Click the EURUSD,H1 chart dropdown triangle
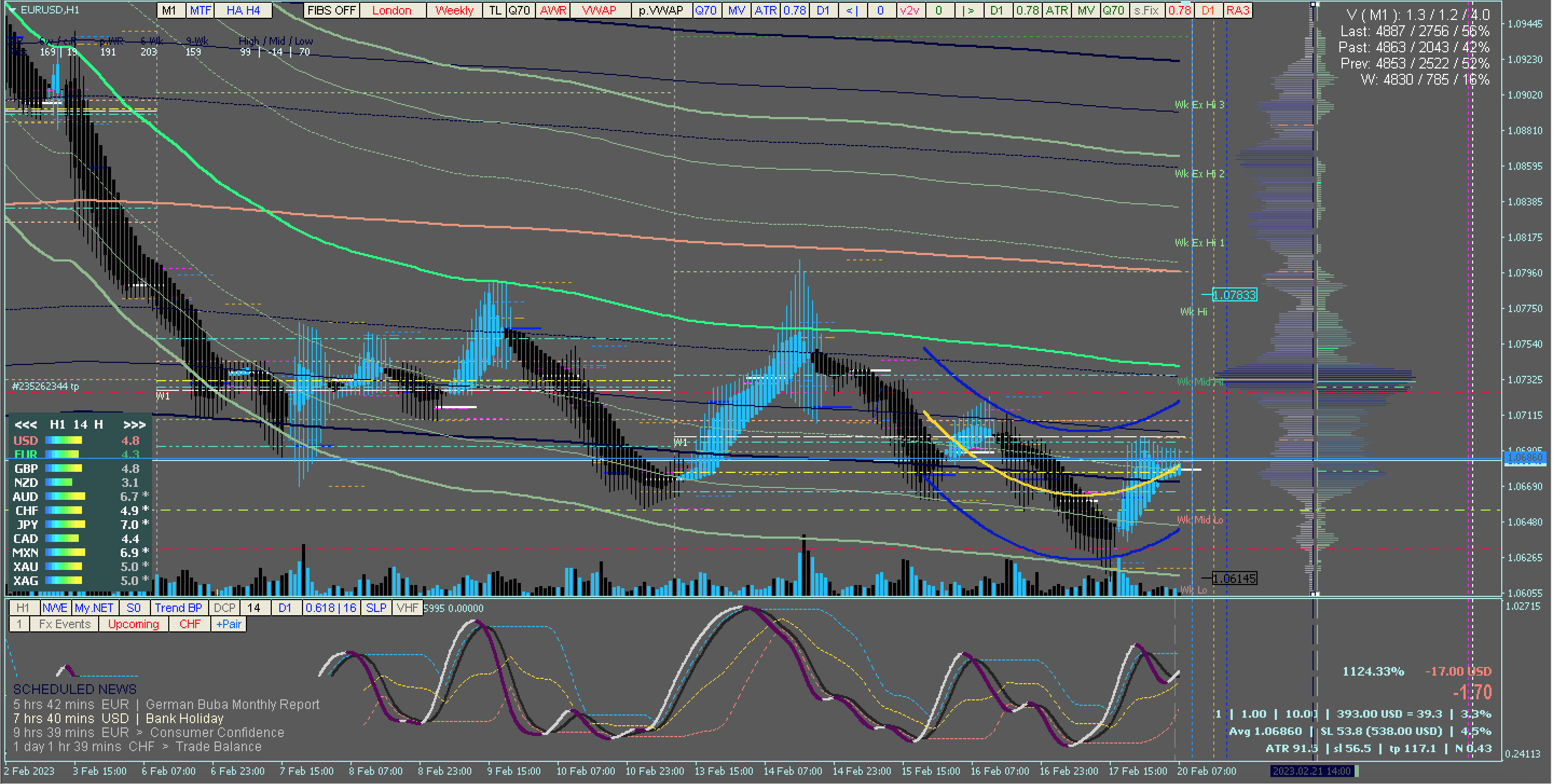Image resolution: width=1553 pixels, height=784 pixels. pyautogui.click(x=13, y=10)
